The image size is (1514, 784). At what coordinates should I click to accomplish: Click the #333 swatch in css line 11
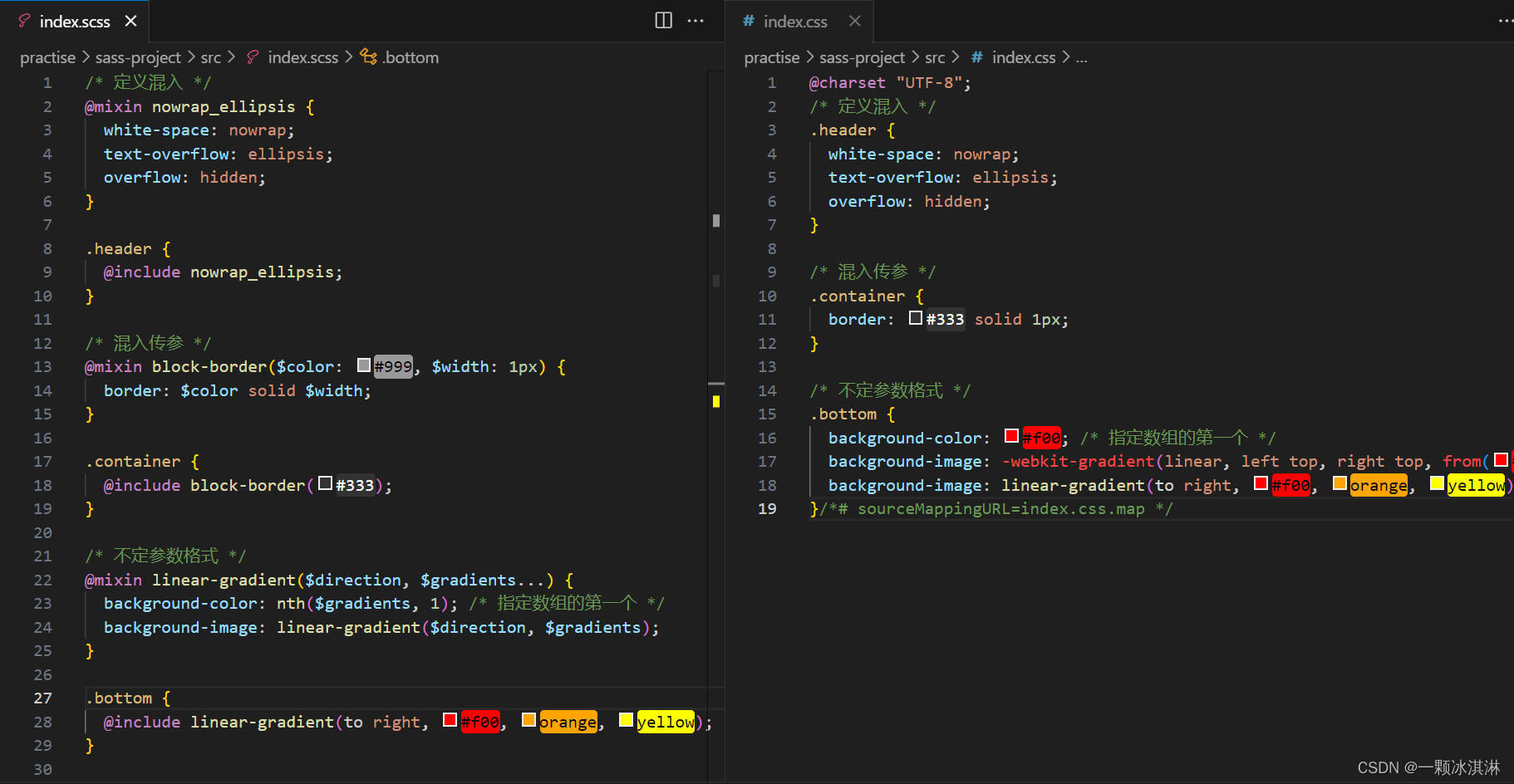point(916,318)
